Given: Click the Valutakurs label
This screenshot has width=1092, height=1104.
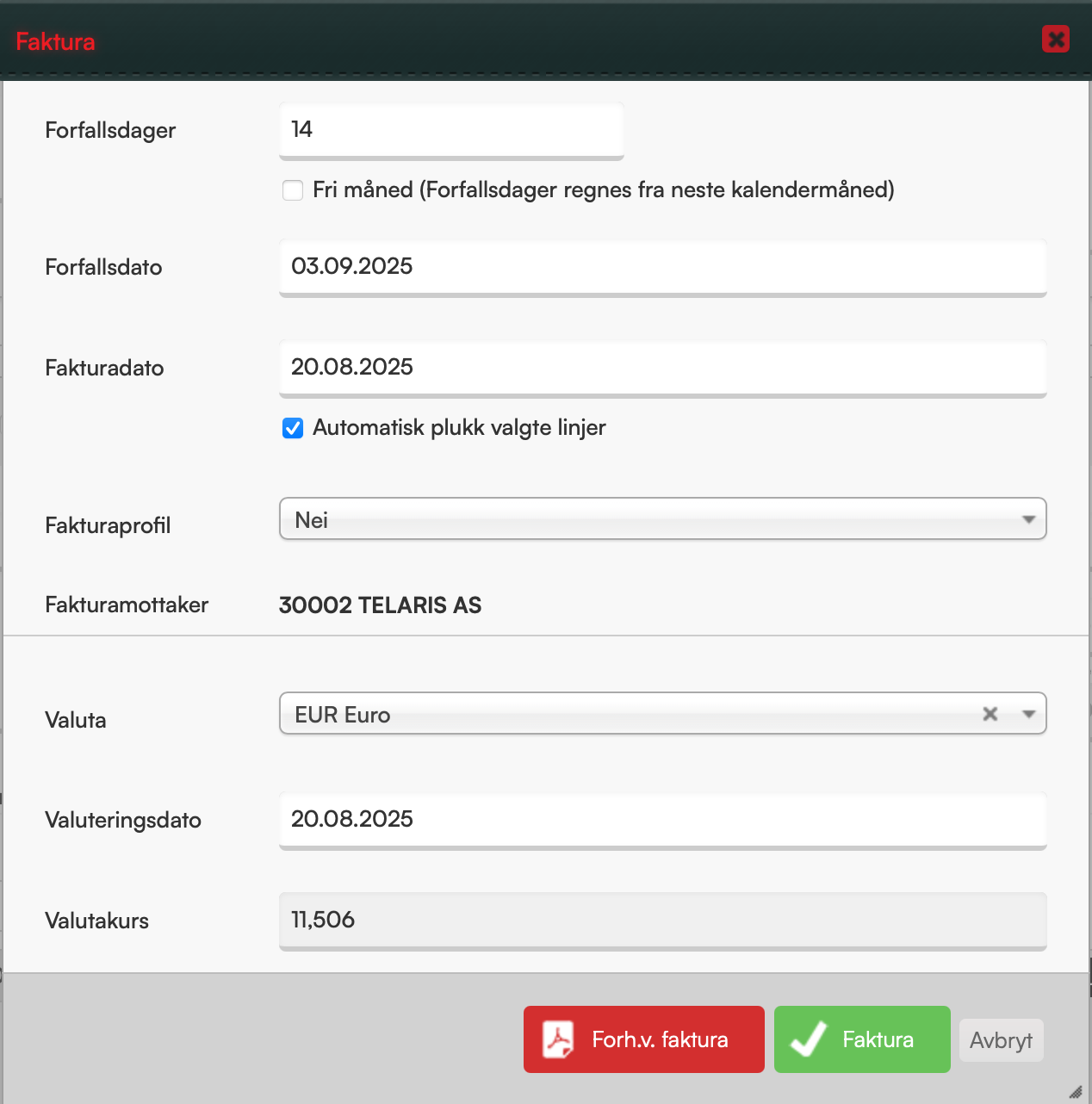Looking at the screenshot, I should pos(96,921).
